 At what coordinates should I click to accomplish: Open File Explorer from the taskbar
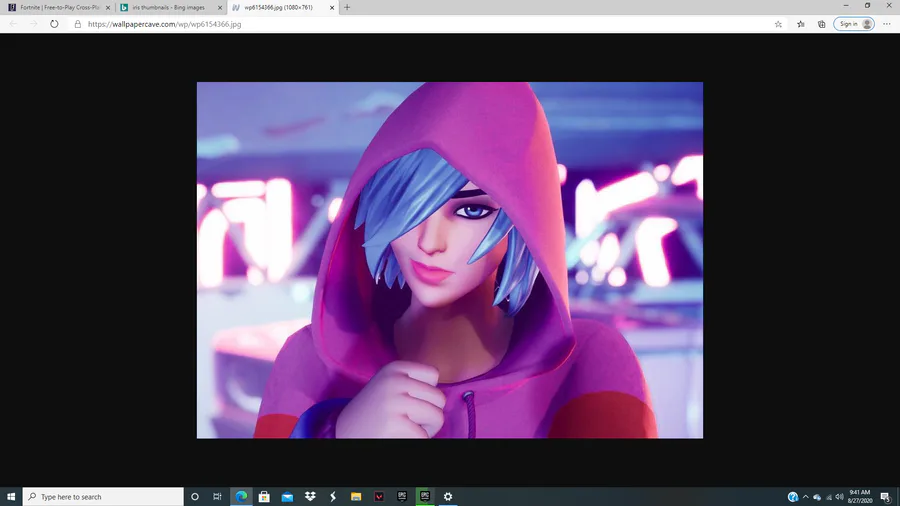356,496
